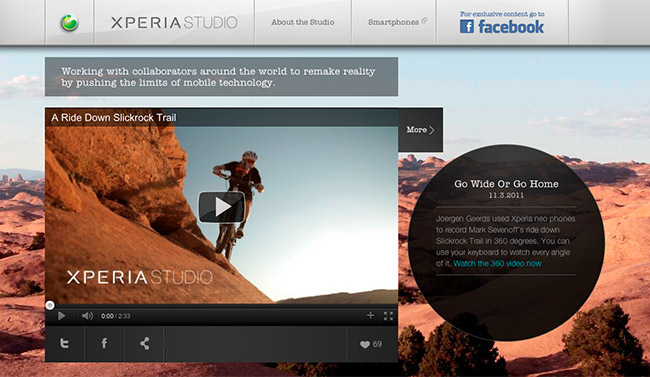This screenshot has height=377, width=650.
Task: Click the More arrow button beside video
Action: tap(420, 130)
